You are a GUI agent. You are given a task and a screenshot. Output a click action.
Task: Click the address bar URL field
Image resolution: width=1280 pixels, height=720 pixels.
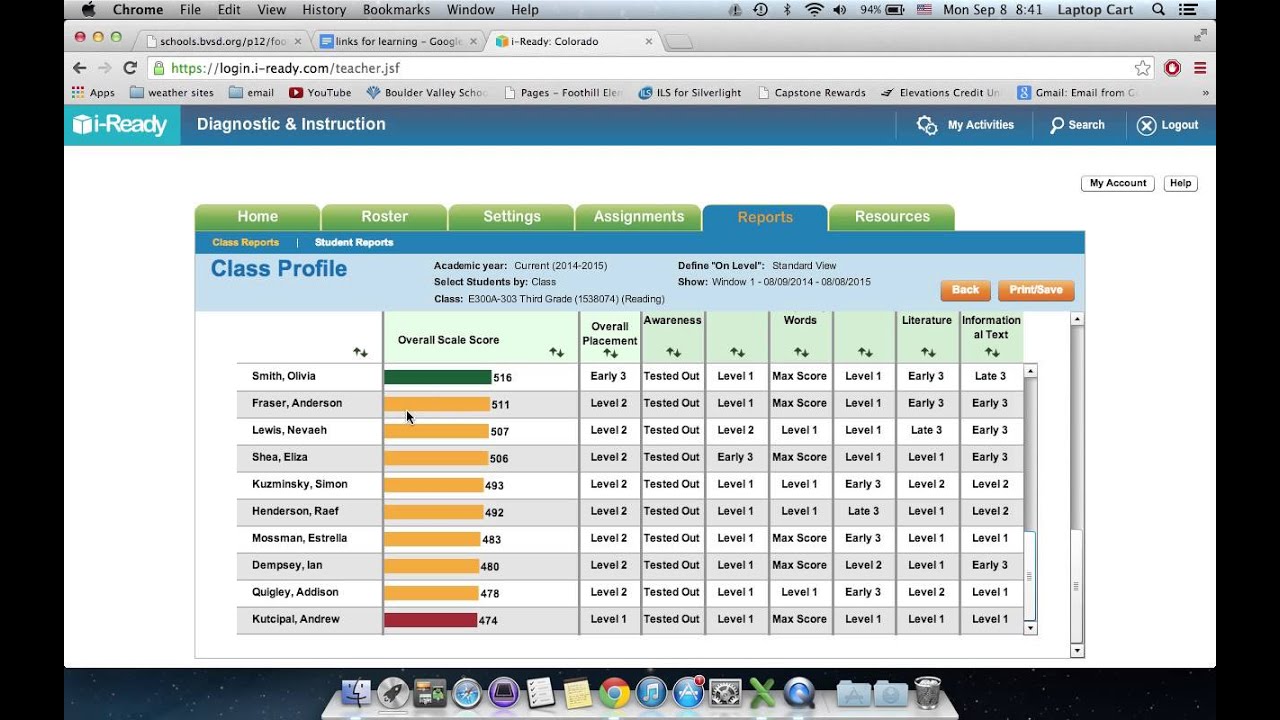coord(640,68)
